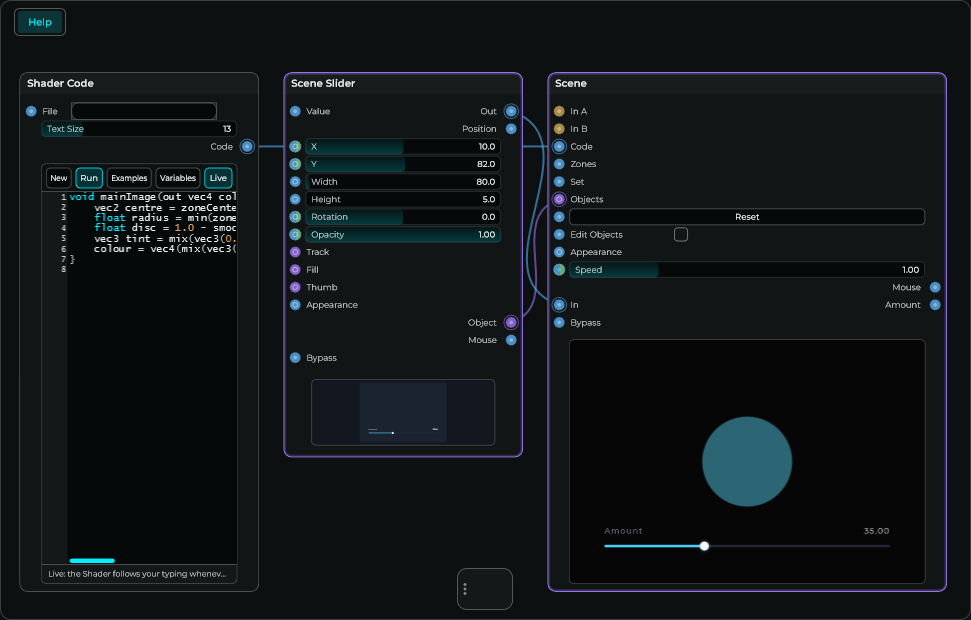
Task: Click the Scene Slider preview thumbnail
Action: click(x=403, y=413)
